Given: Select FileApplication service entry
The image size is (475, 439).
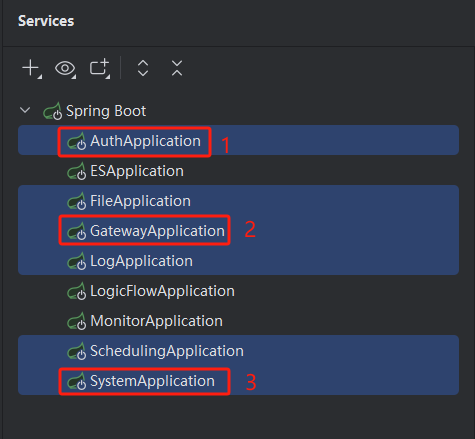Looking at the screenshot, I should (238, 201).
